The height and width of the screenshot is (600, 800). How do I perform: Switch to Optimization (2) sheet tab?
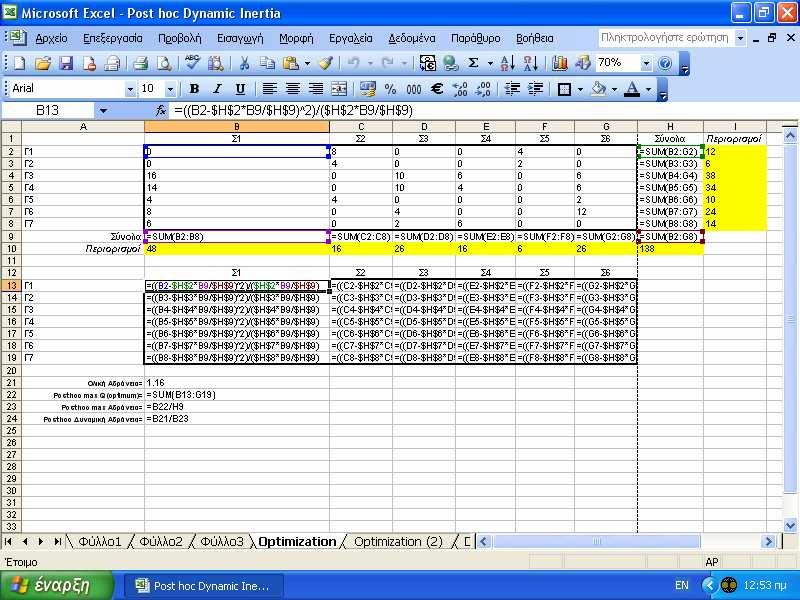[x=398, y=542]
